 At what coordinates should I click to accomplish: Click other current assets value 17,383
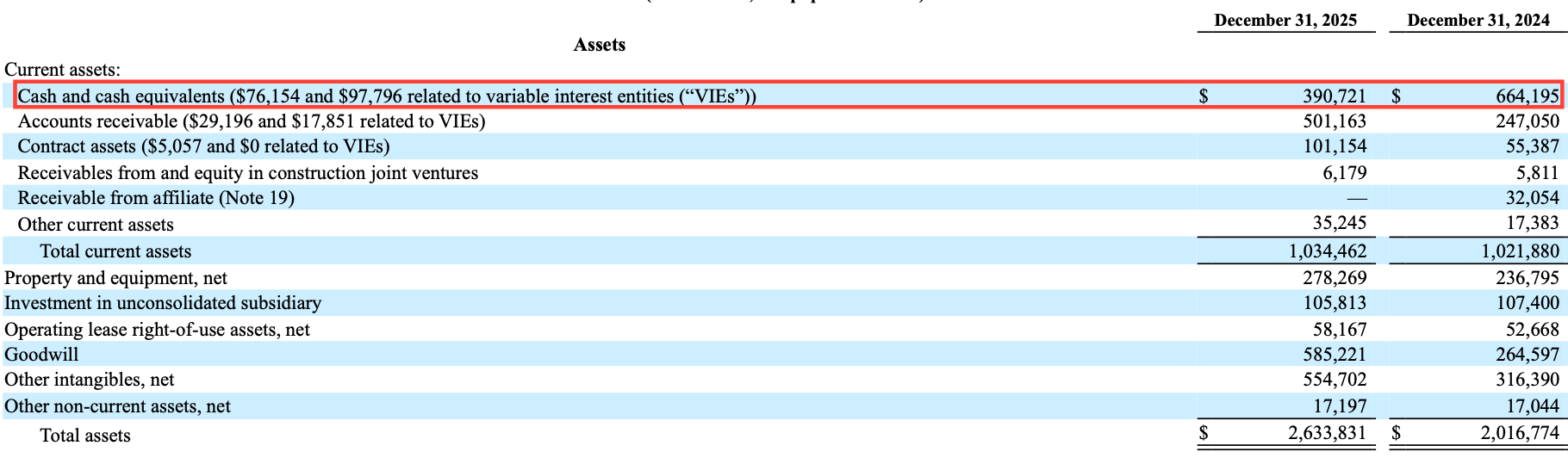point(1533,224)
